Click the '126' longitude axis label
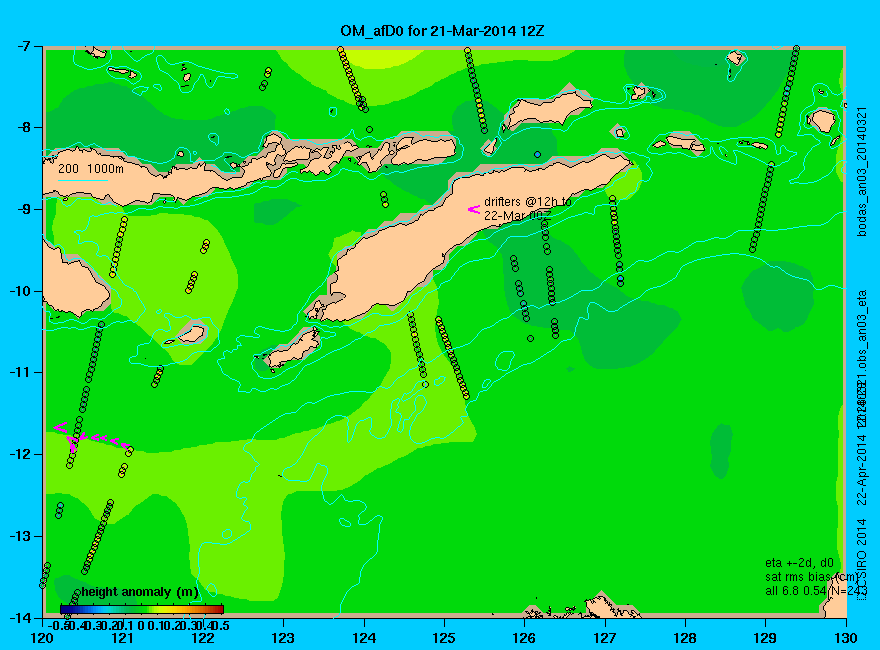This screenshot has width=880, height=650. (x=524, y=638)
